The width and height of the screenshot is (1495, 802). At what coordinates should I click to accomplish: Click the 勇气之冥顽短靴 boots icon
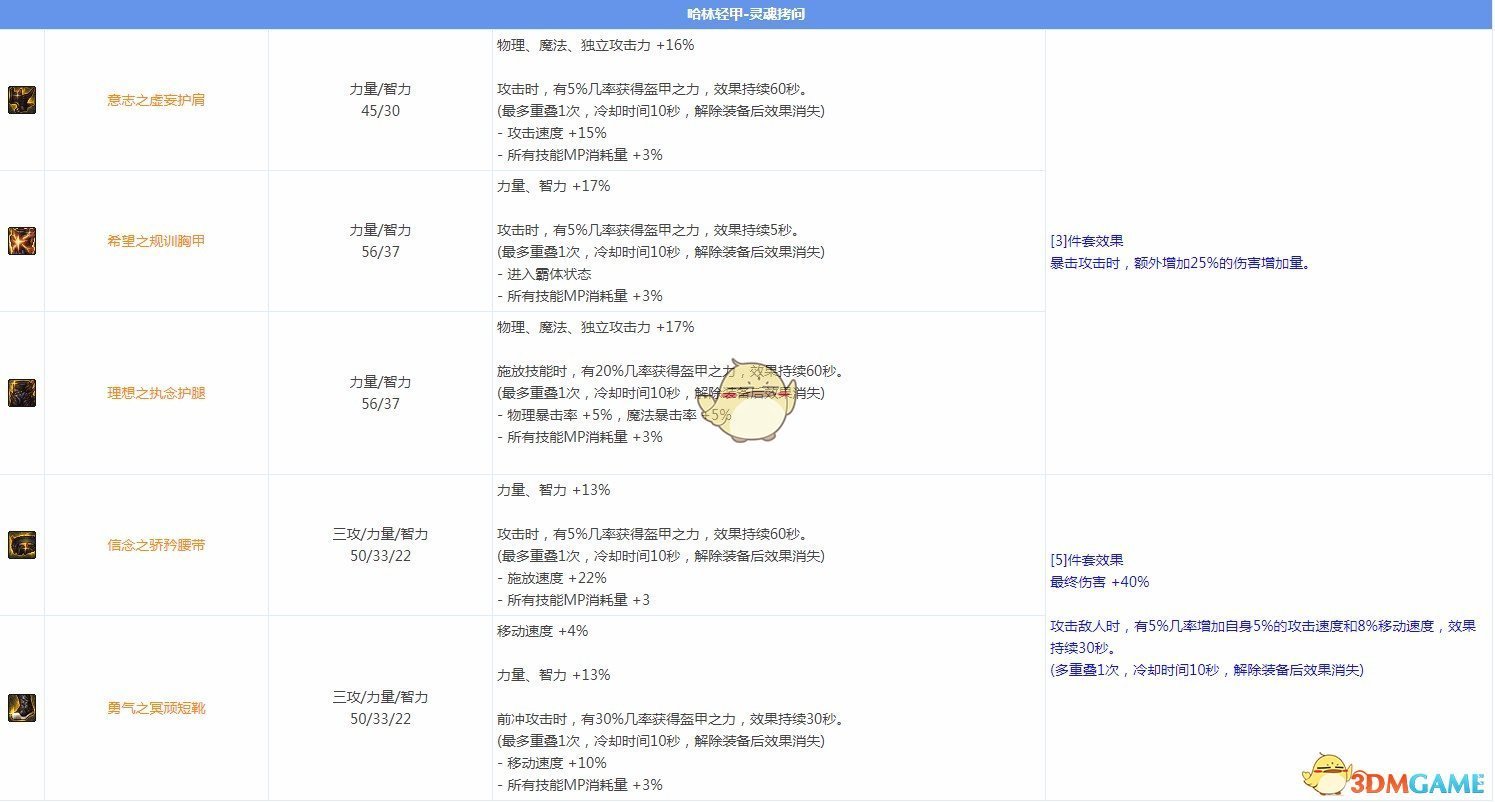[21, 707]
